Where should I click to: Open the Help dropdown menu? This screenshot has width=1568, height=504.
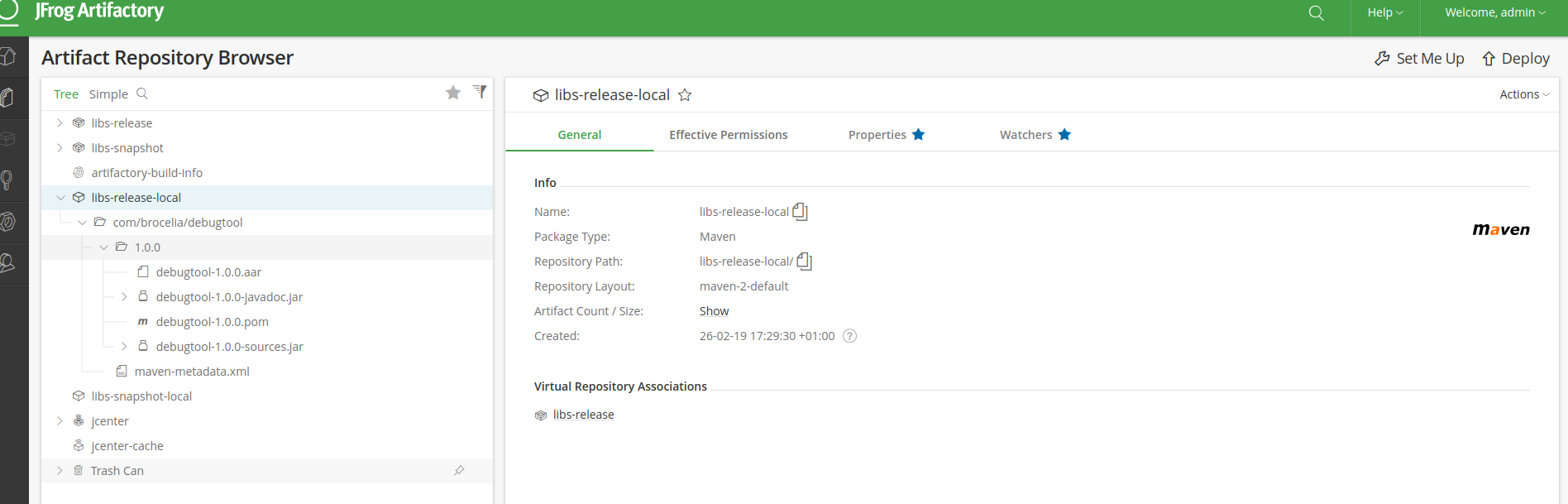pos(1385,12)
